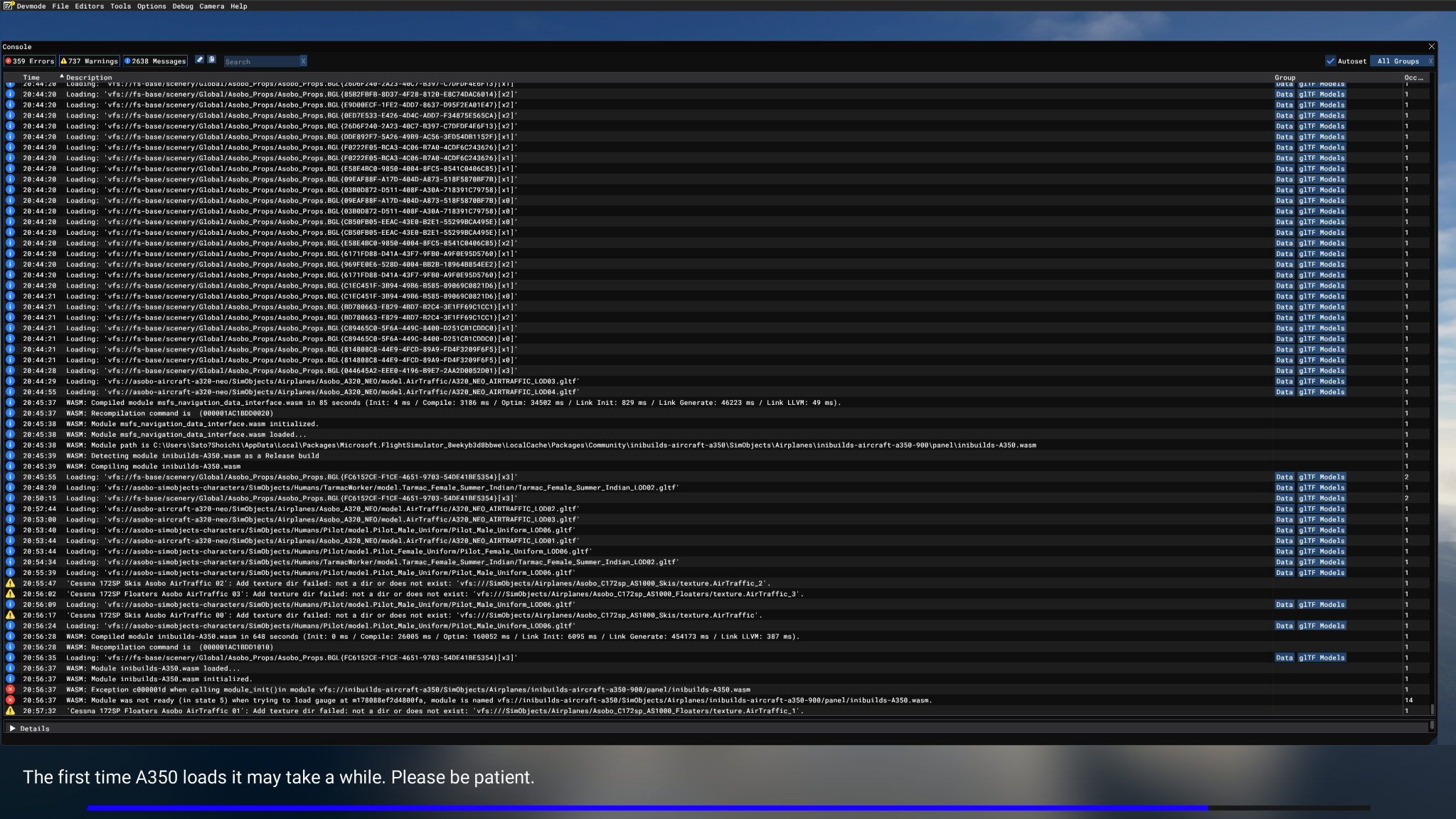Screen dimensions: 1456x819
Task: Click the blue loading progress bar
Action: pos(647,808)
